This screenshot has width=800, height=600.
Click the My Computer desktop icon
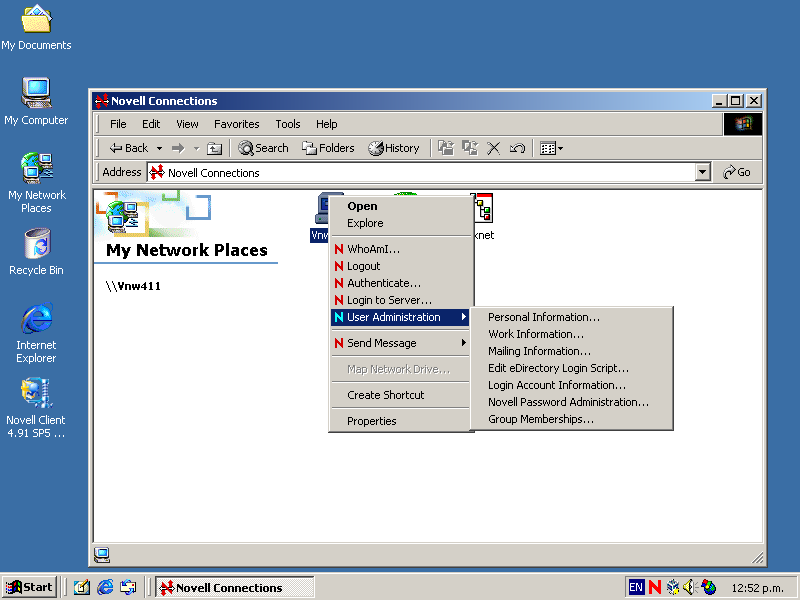36,101
